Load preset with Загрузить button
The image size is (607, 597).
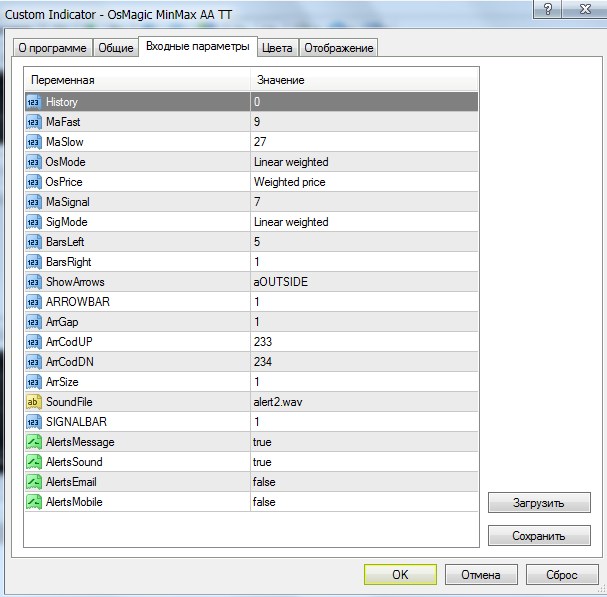point(539,503)
